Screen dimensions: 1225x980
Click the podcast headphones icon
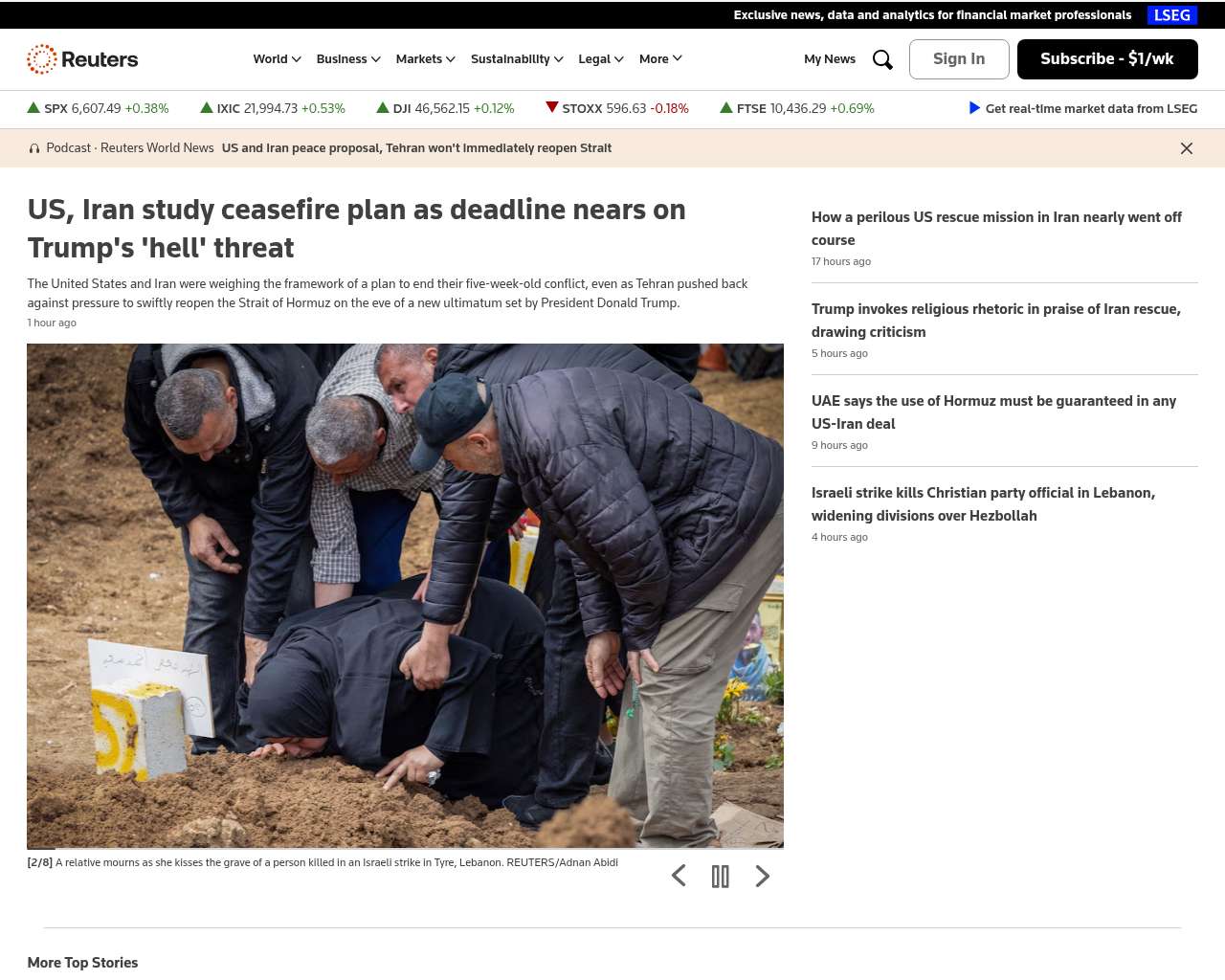[x=34, y=148]
